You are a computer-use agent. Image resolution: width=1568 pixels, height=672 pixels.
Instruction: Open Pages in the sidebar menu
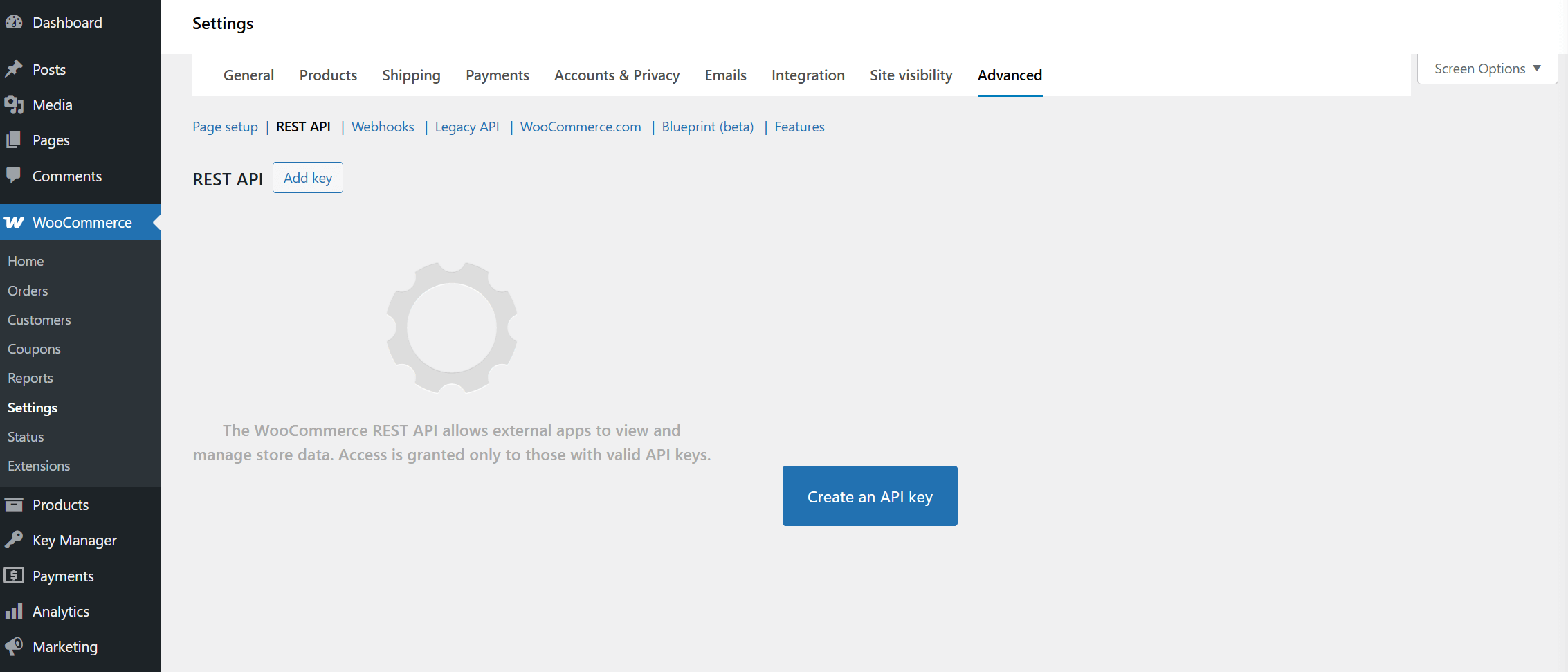(51, 140)
